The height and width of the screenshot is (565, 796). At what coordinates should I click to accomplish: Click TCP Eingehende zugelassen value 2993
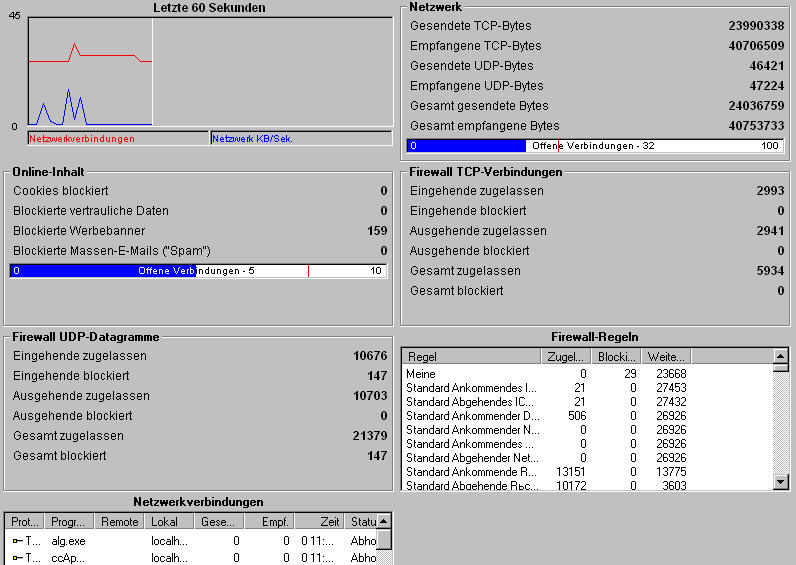point(771,191)
